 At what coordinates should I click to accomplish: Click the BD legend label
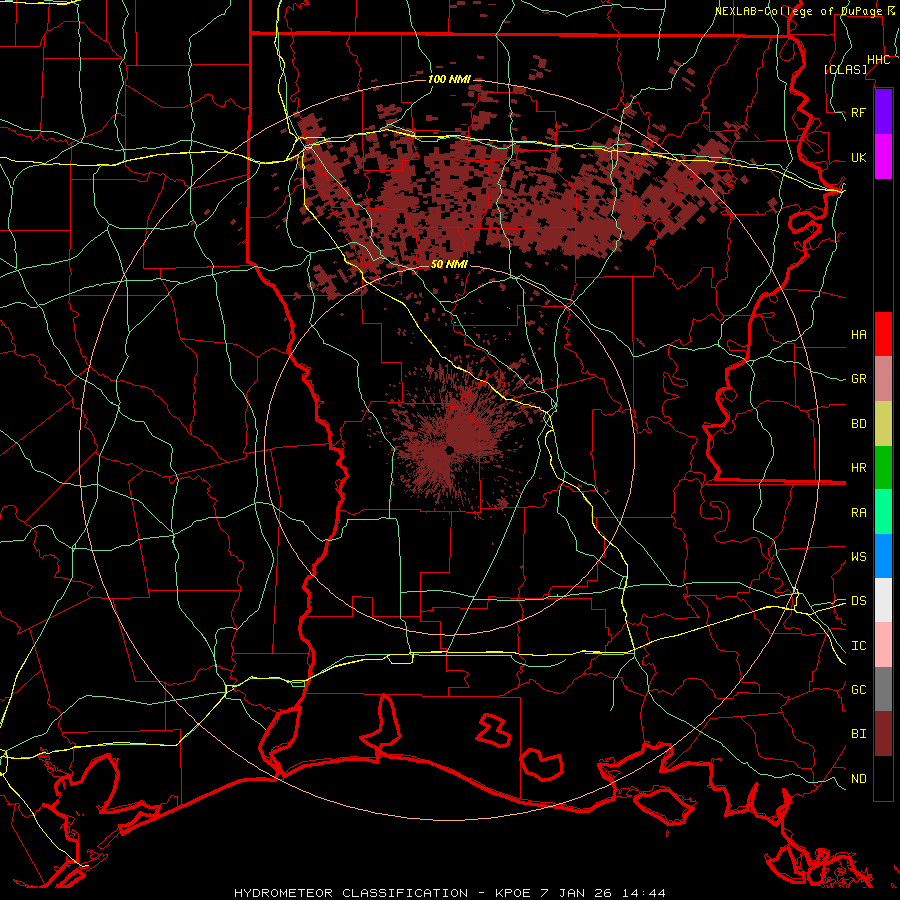coord(859,424)
